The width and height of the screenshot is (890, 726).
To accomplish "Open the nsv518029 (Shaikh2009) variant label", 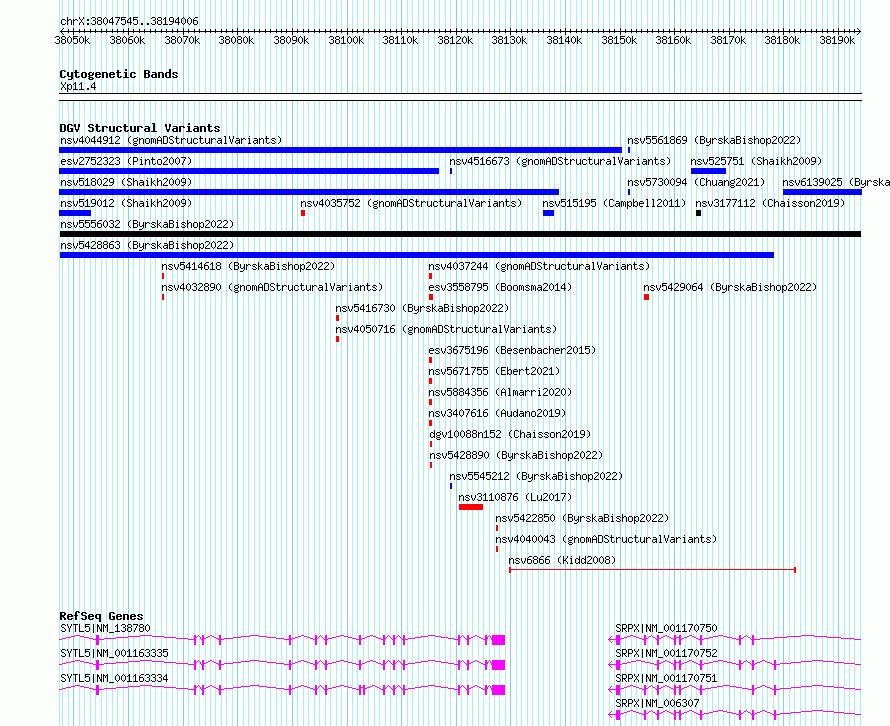I will point(126,182).
